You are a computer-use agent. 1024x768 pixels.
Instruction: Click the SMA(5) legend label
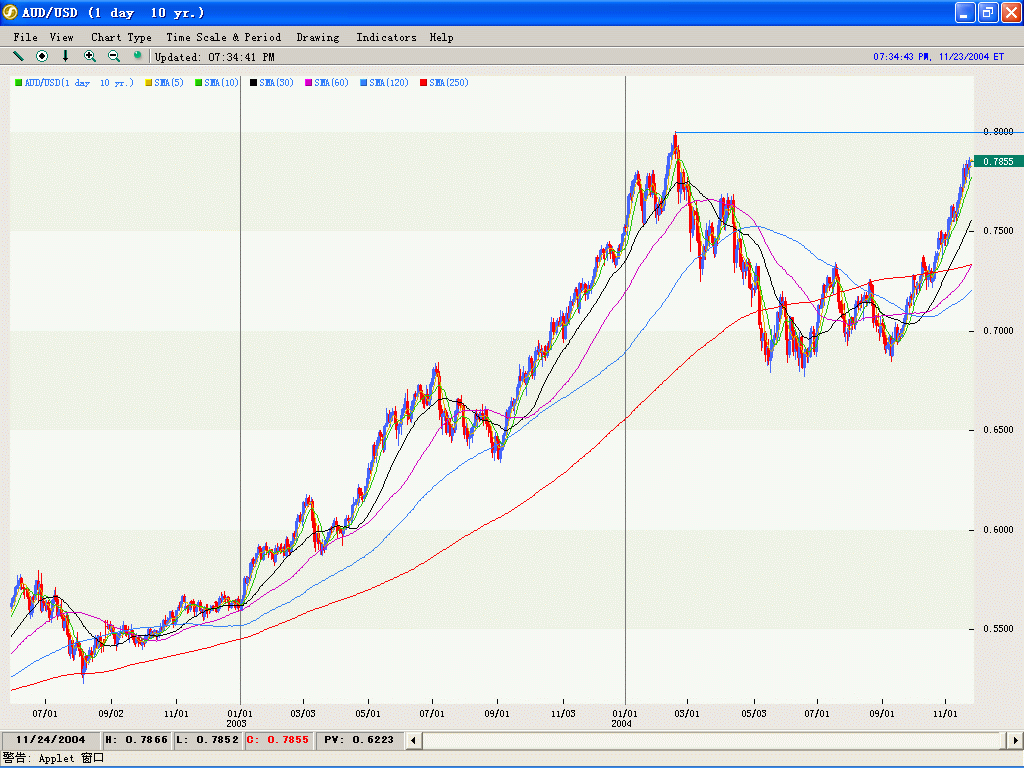pyautogui.click(x=169, y=82)
